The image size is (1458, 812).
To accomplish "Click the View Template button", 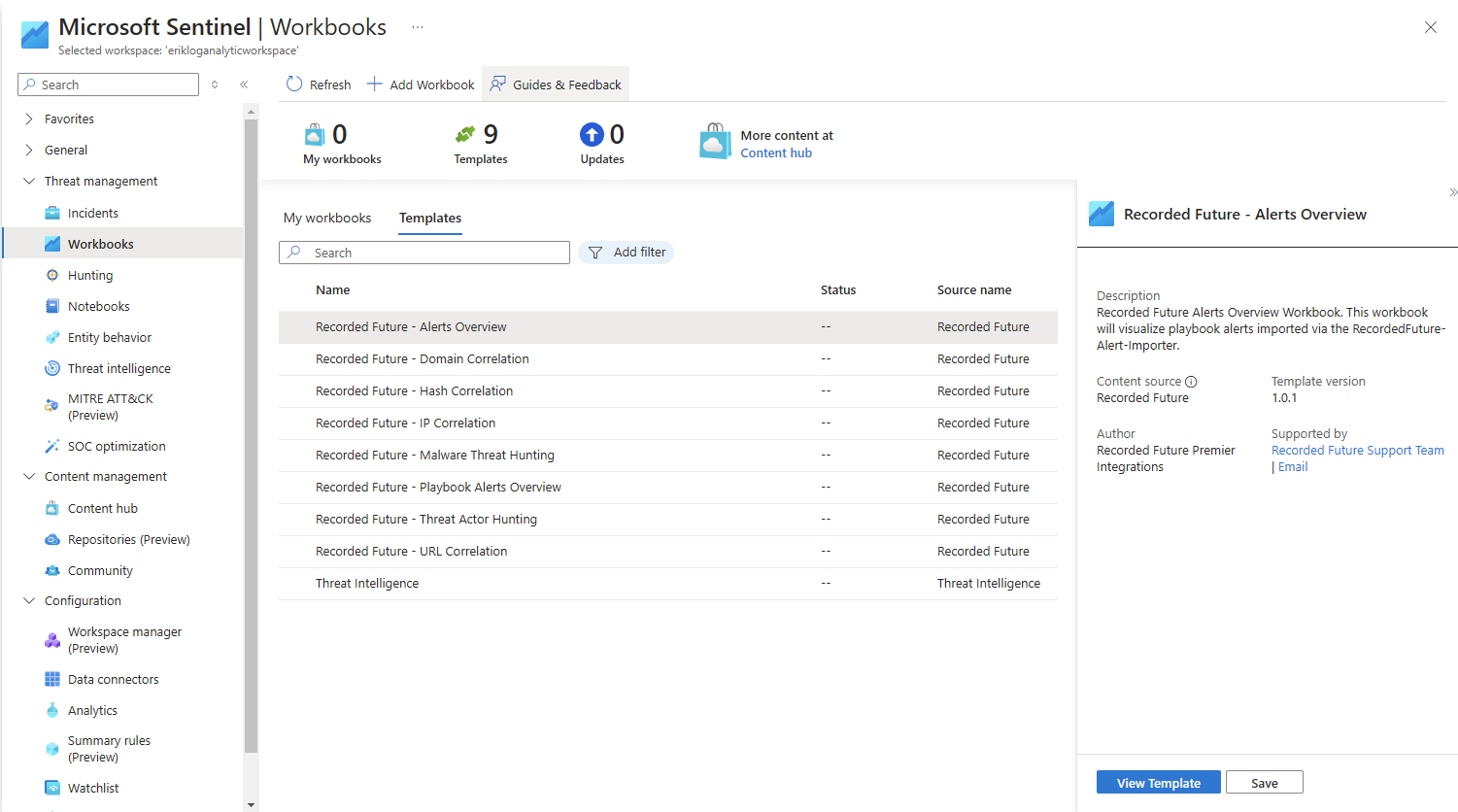I will pyautogui.click(x=1158, y=783).
